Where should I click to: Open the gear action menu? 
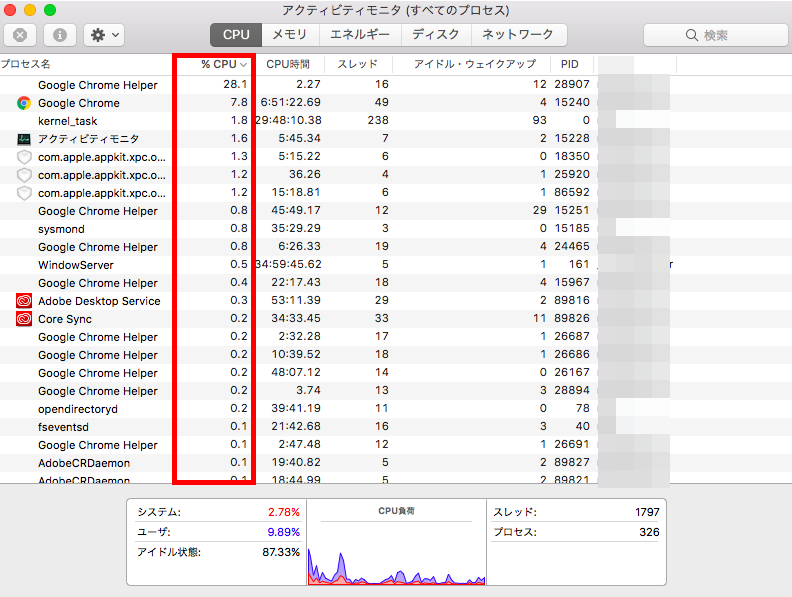(103, 35)
